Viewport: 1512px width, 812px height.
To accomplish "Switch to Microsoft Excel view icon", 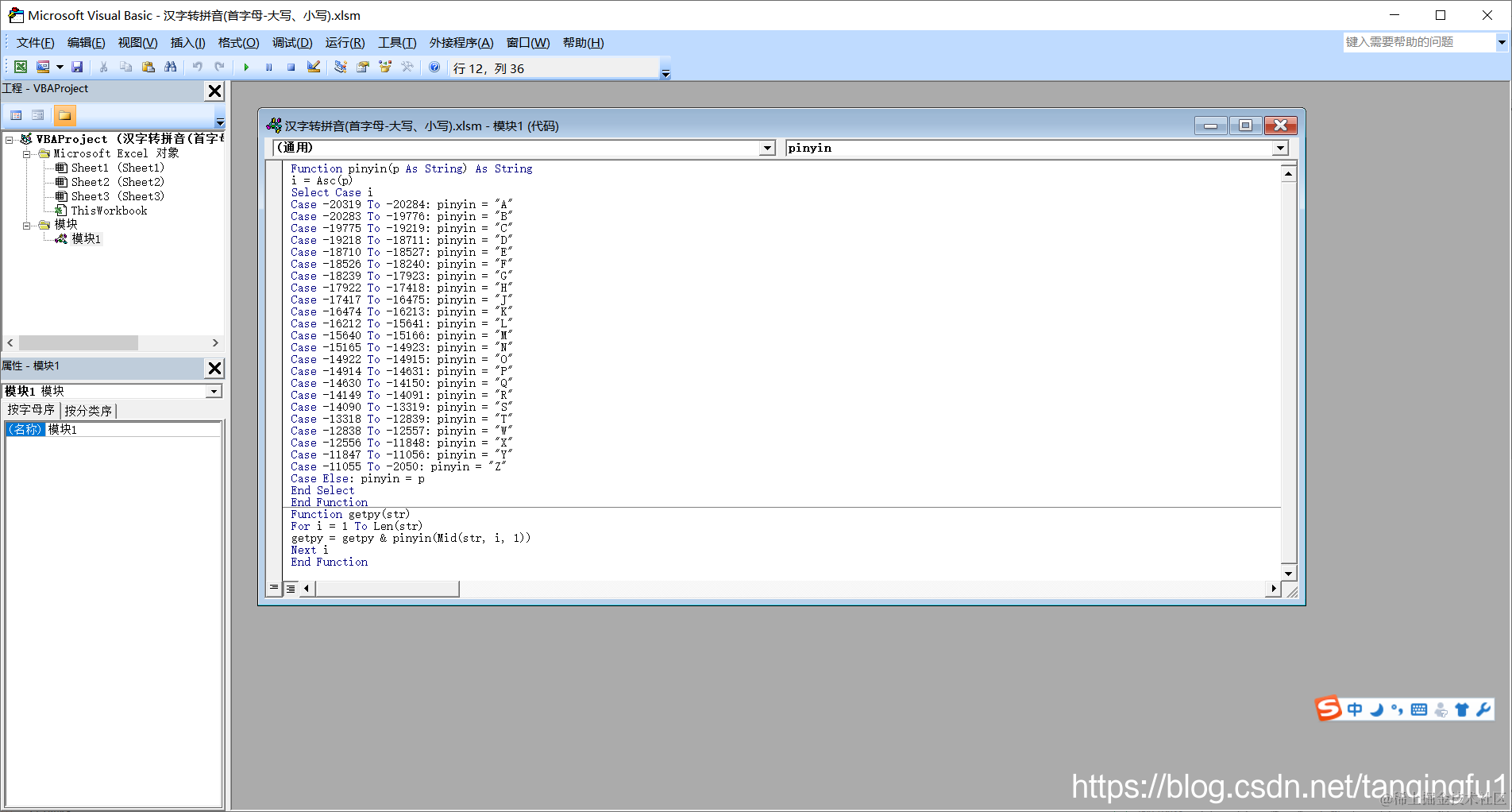I will point(21,68).
